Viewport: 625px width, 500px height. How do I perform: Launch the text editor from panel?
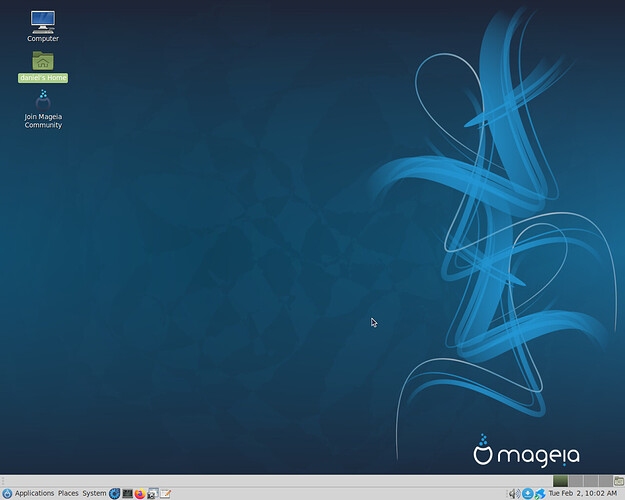pos(165,494)
